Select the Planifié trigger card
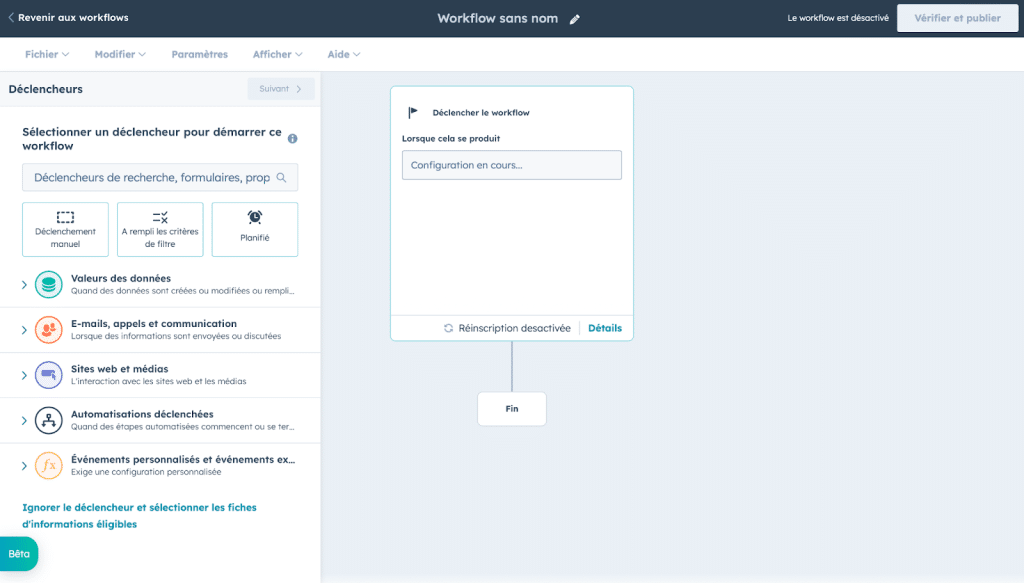1024x583 pixels. pyautogui.click(x=255, y=229)
